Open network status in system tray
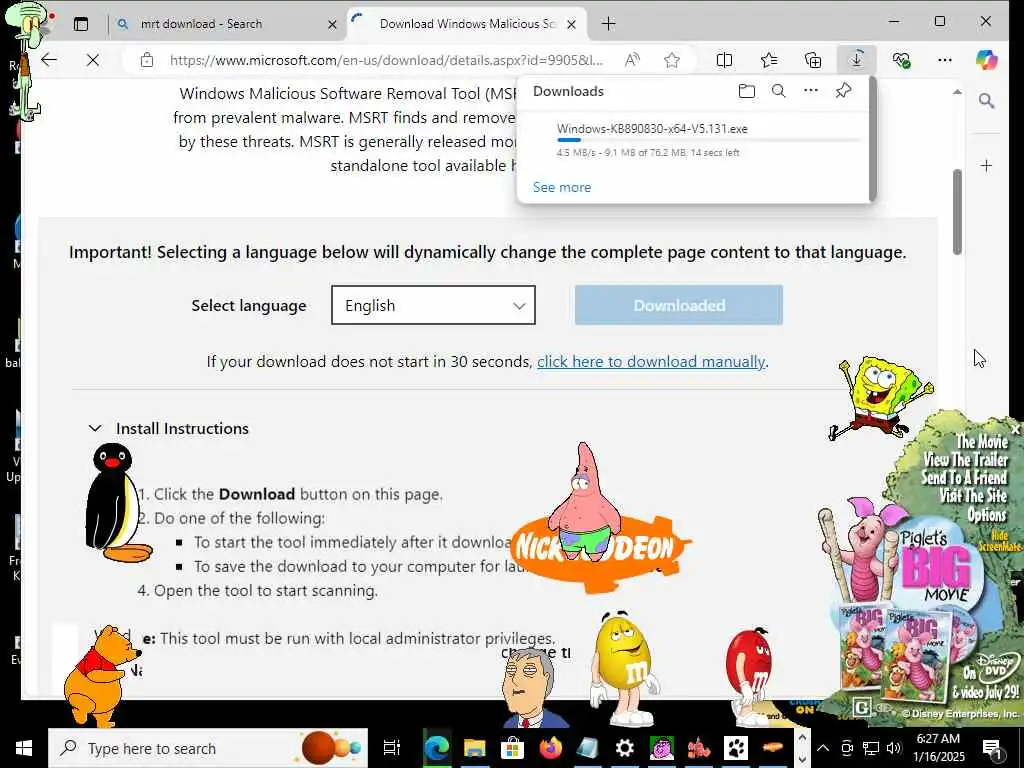Image resolution: width=1024 pixels, height=768 pixels. click(871, 748)
